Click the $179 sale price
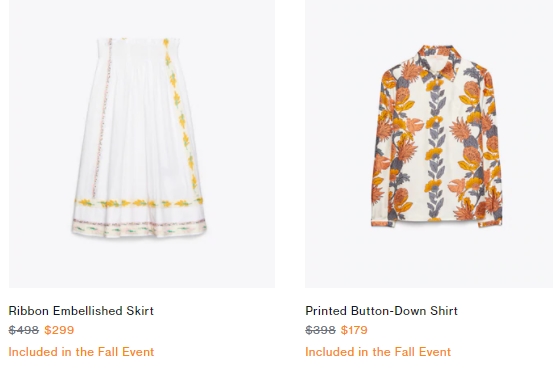 (x=354, y=330)
